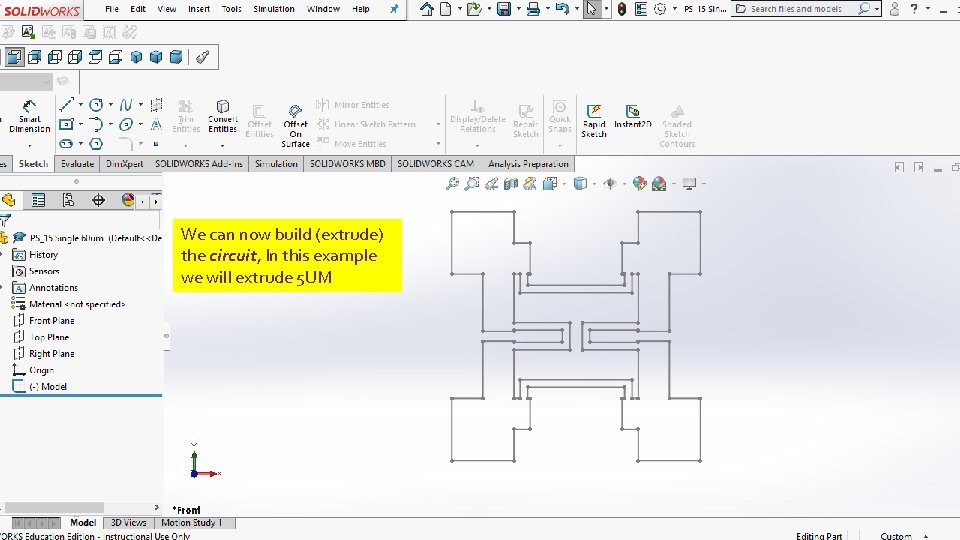Click the Previous View icon
The image size is (960, 540).
[x=492, y=184]
